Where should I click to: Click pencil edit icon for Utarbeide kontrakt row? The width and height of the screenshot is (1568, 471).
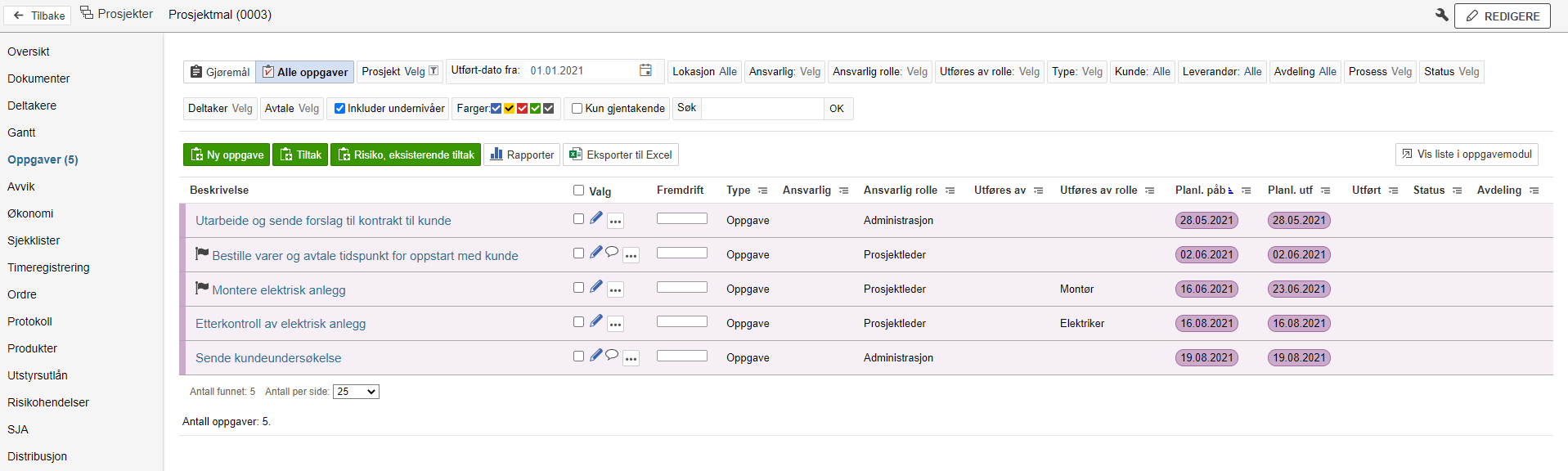(x=596, y=218)
